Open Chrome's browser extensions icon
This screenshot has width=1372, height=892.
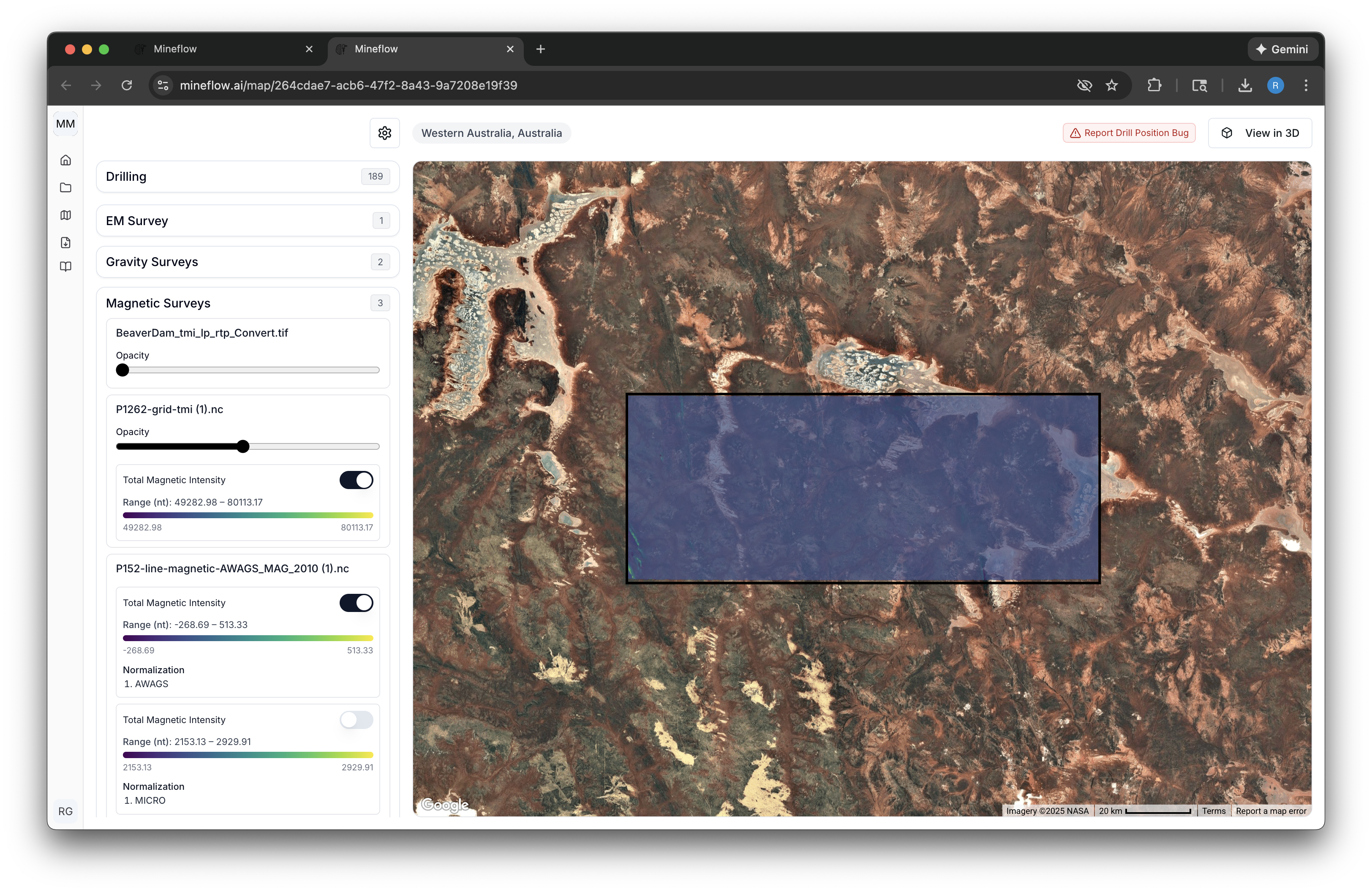[x=1155, y=85]
